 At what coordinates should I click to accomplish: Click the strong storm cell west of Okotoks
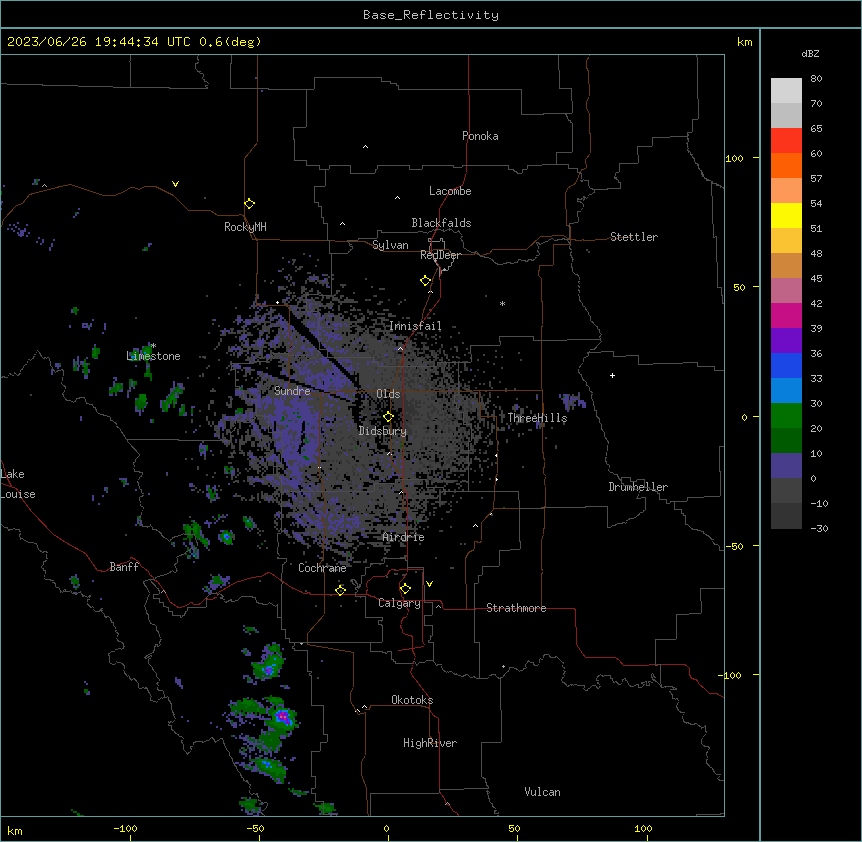click(x=283, y=717)
